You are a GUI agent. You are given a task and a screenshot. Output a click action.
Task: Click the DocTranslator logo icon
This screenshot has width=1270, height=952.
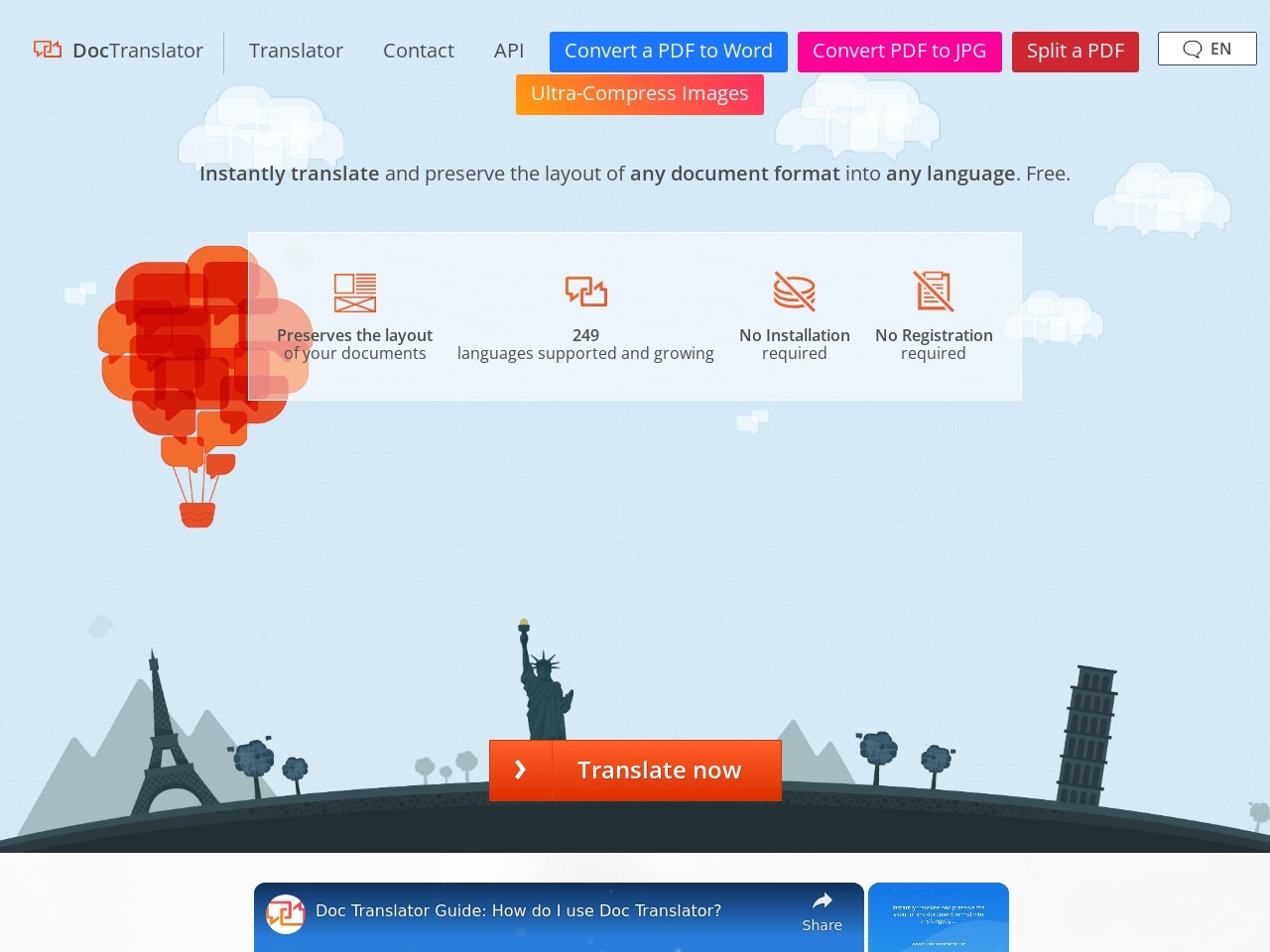(48, 50)
